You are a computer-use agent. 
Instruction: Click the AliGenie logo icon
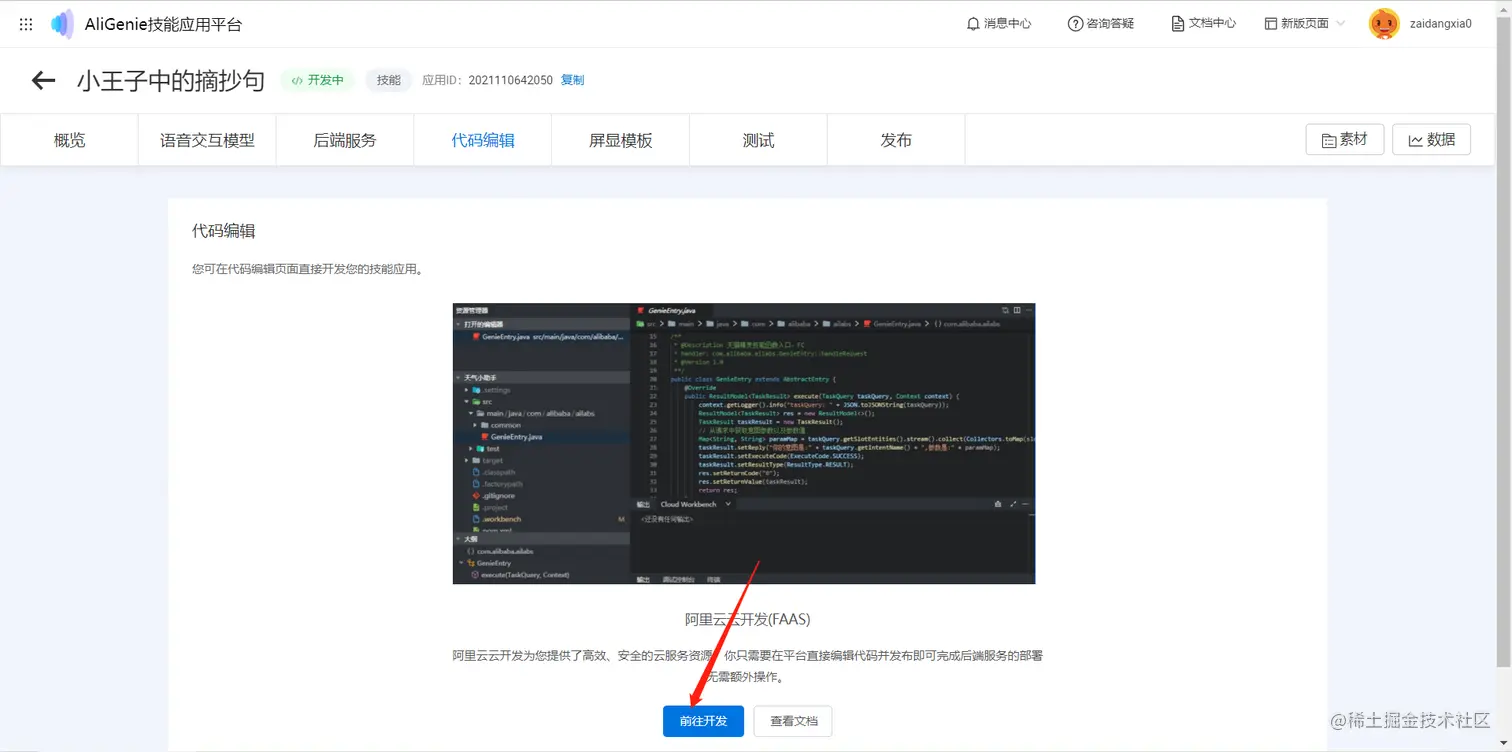click(62, 24)
